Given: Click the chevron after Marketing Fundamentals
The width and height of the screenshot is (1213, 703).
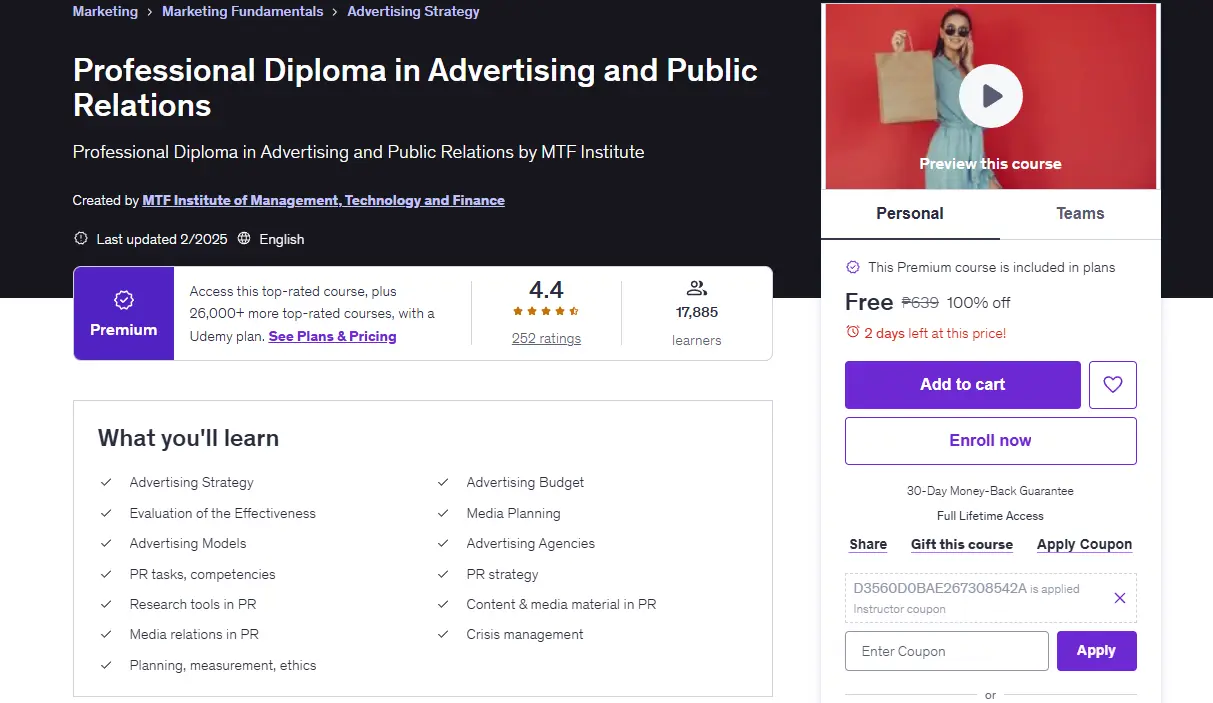Looking at the screenshot, I should [335, 12].
